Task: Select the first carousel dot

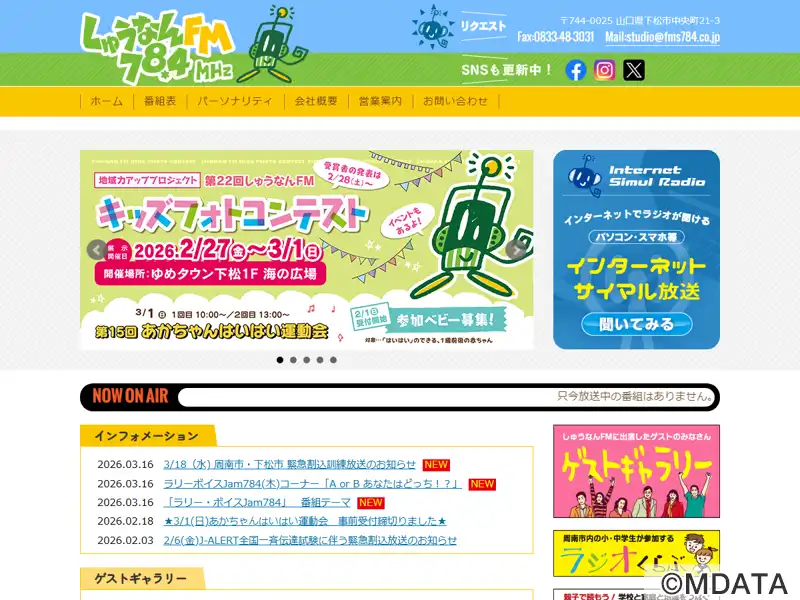Action: [x=280, y=360]
